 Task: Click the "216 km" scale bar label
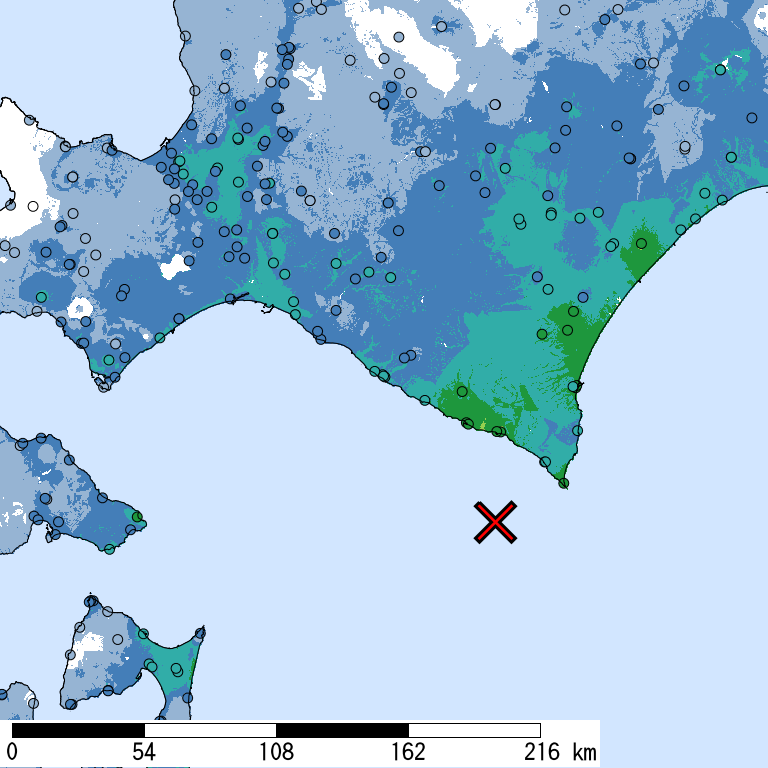click(560, 752)
